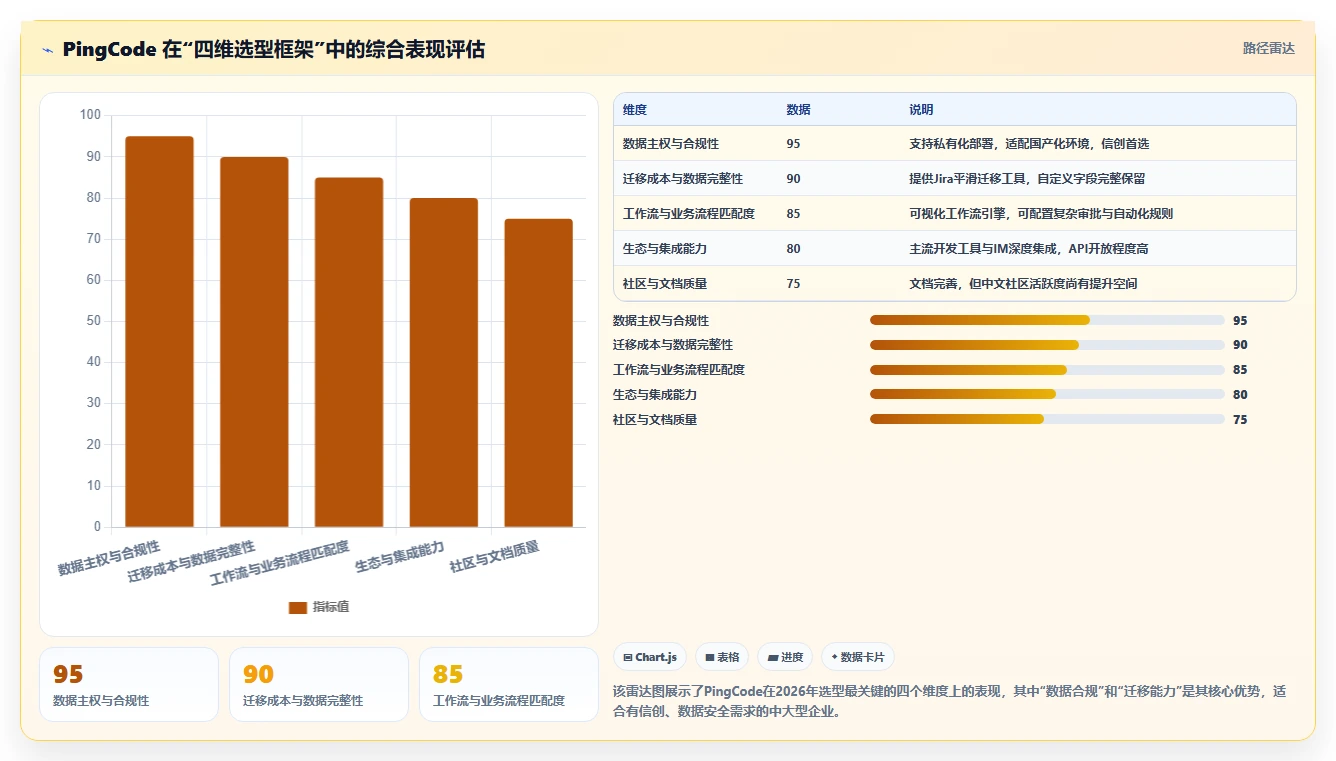Click the chart x-axis label 社区与文档质量
This screenshot has width=1336, height=761.
point(495,557)
